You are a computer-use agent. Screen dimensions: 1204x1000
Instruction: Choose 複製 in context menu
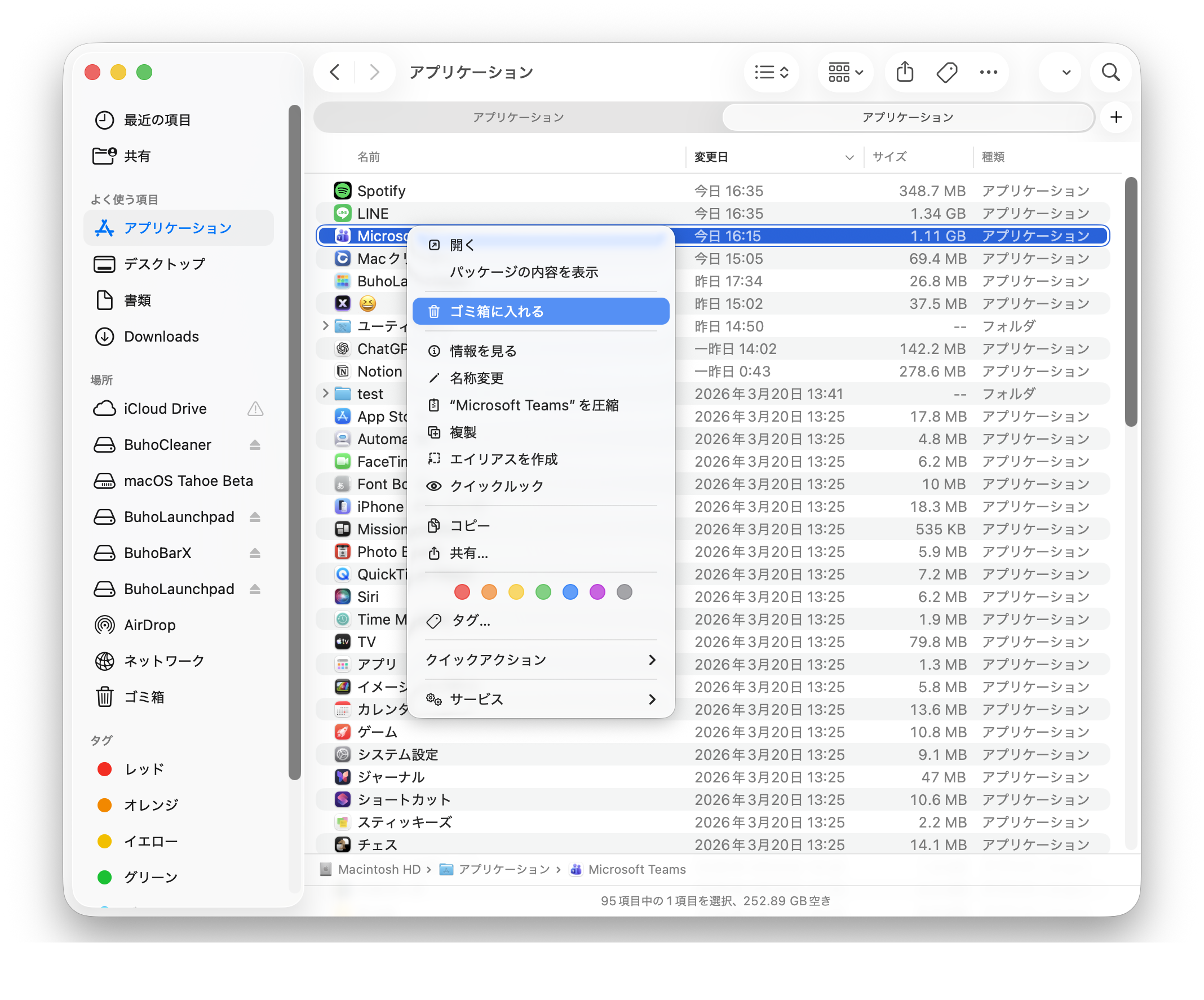[541, 432]
